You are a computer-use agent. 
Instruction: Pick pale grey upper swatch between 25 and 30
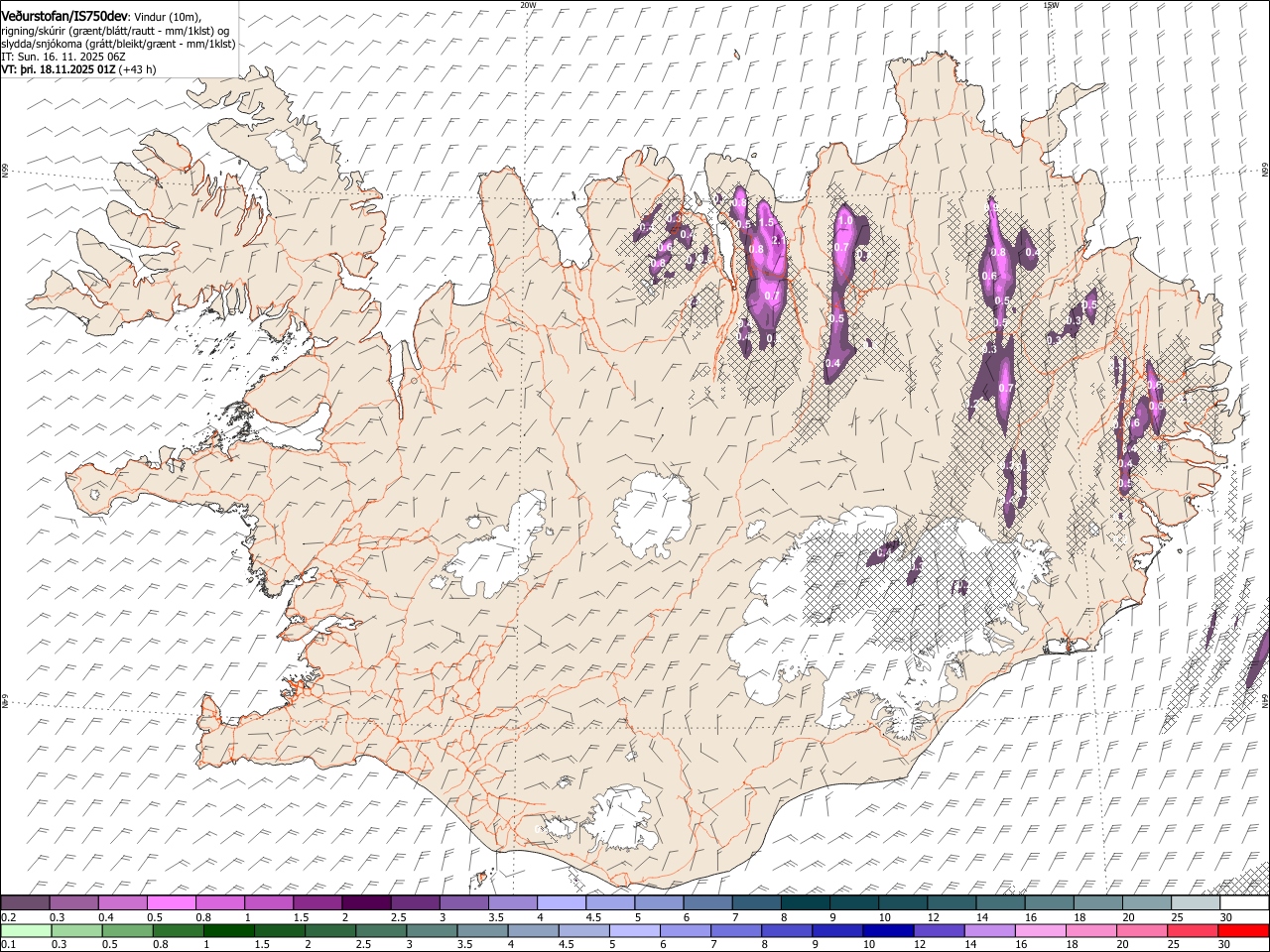click(x=1195, y=903)
